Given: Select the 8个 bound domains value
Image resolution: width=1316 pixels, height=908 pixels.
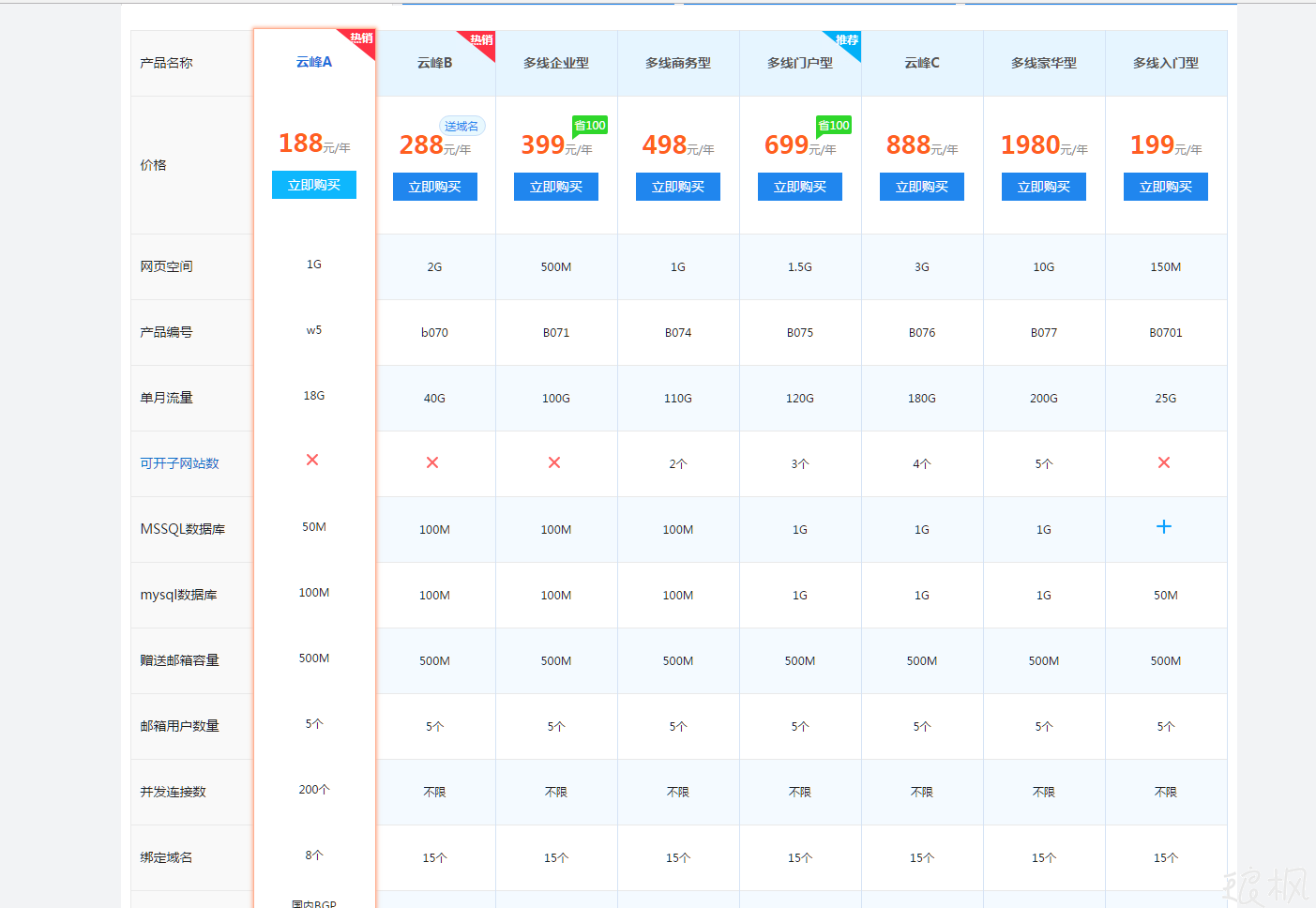Looking at the screenshot, I should [314, 855].
